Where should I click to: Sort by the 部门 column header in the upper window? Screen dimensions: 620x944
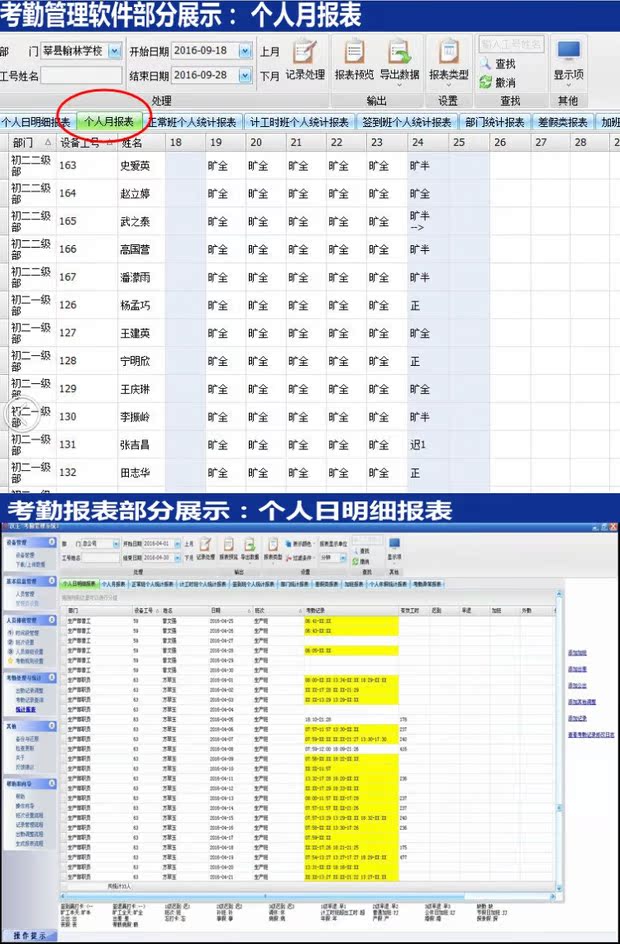(32, 143)
